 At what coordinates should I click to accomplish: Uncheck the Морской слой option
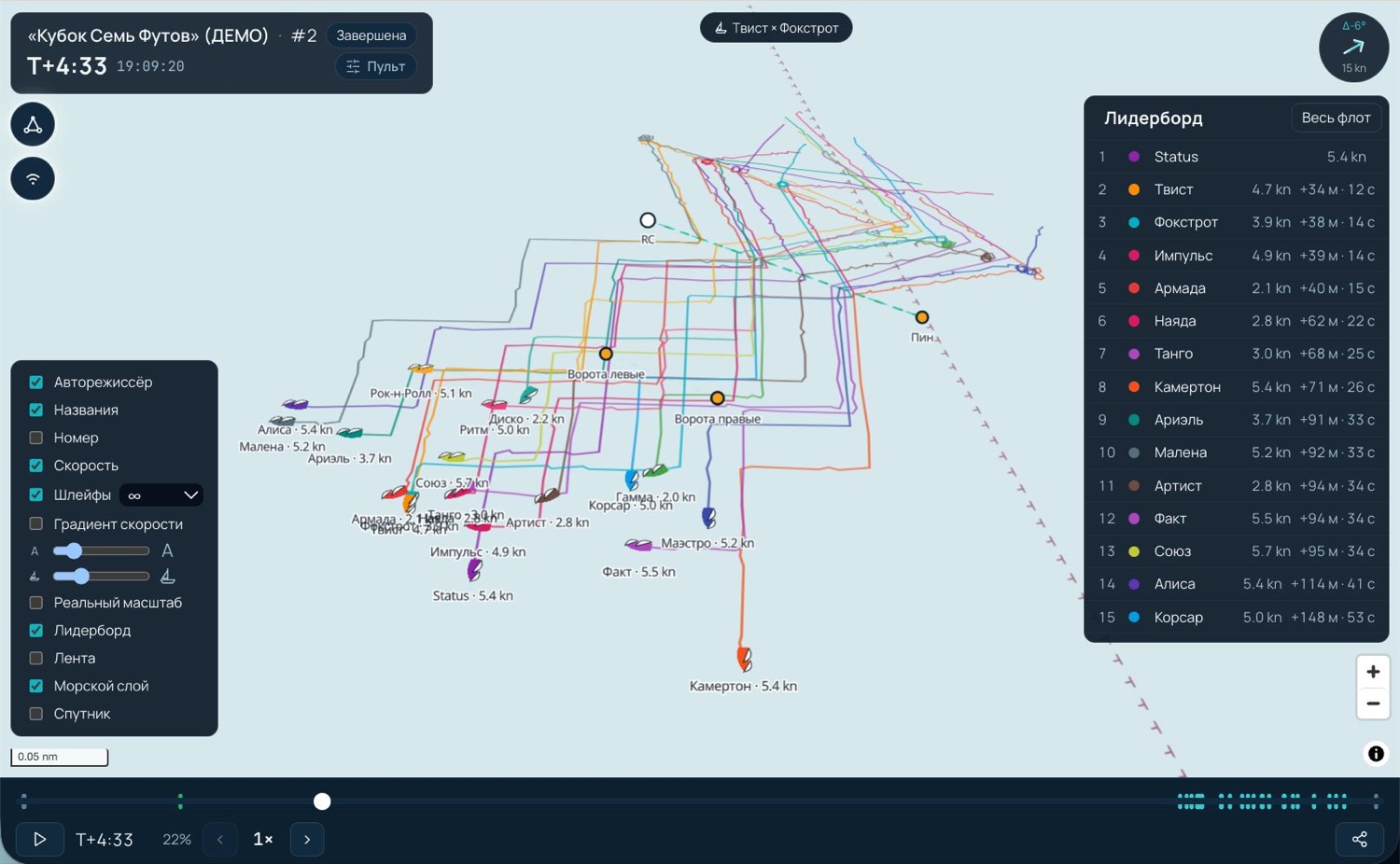pyautogui.click(x=36, y=686)
